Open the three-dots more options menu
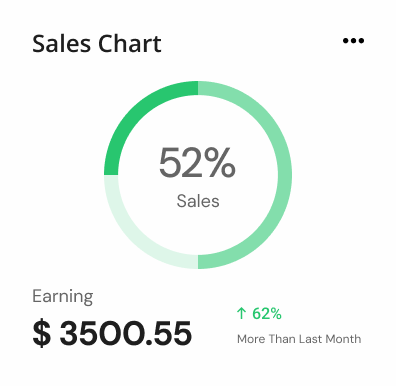Image resolution: width=396 pixels, height=386 pixels. tap(353, 41)
